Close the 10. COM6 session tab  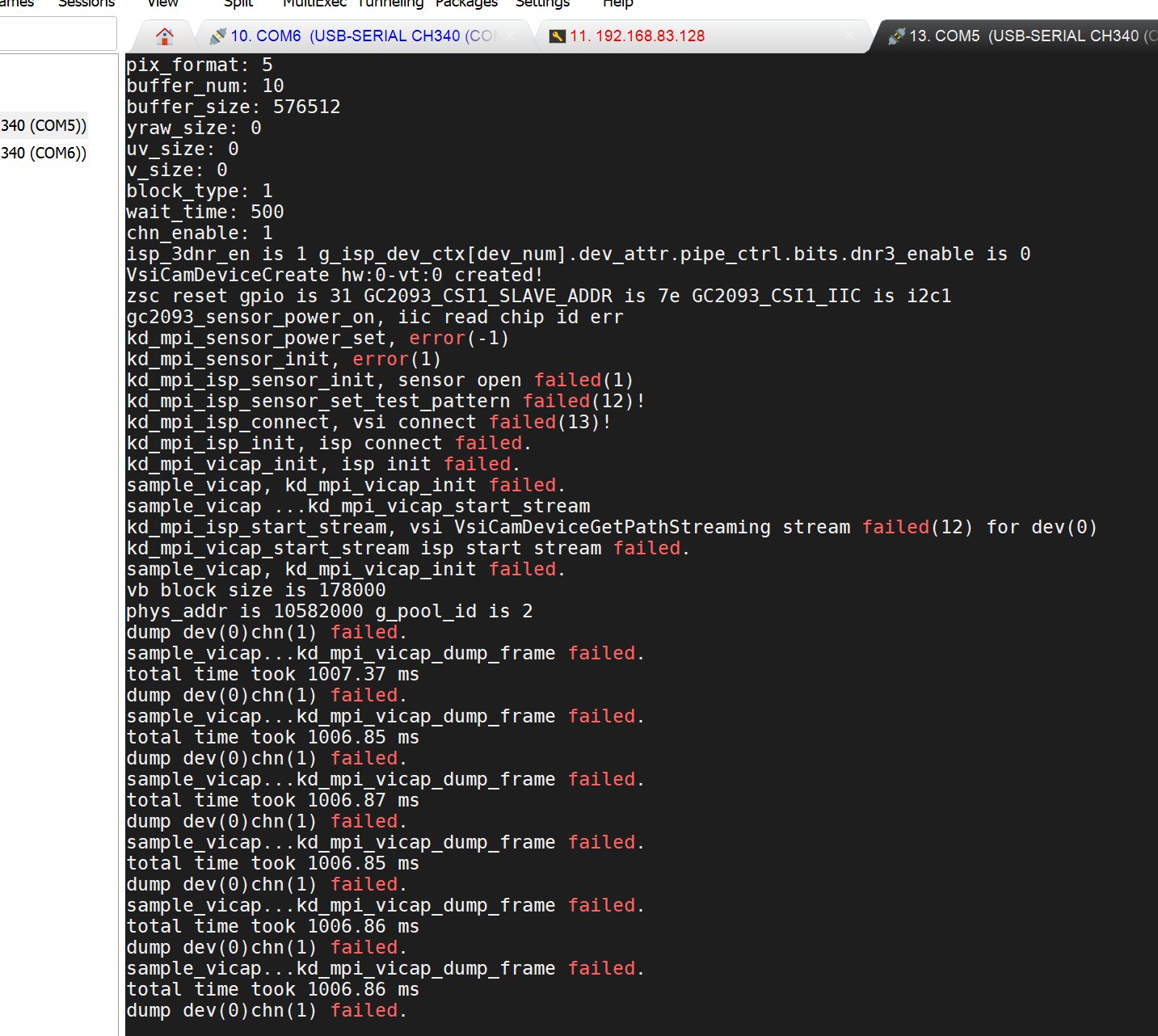[511, 36]
